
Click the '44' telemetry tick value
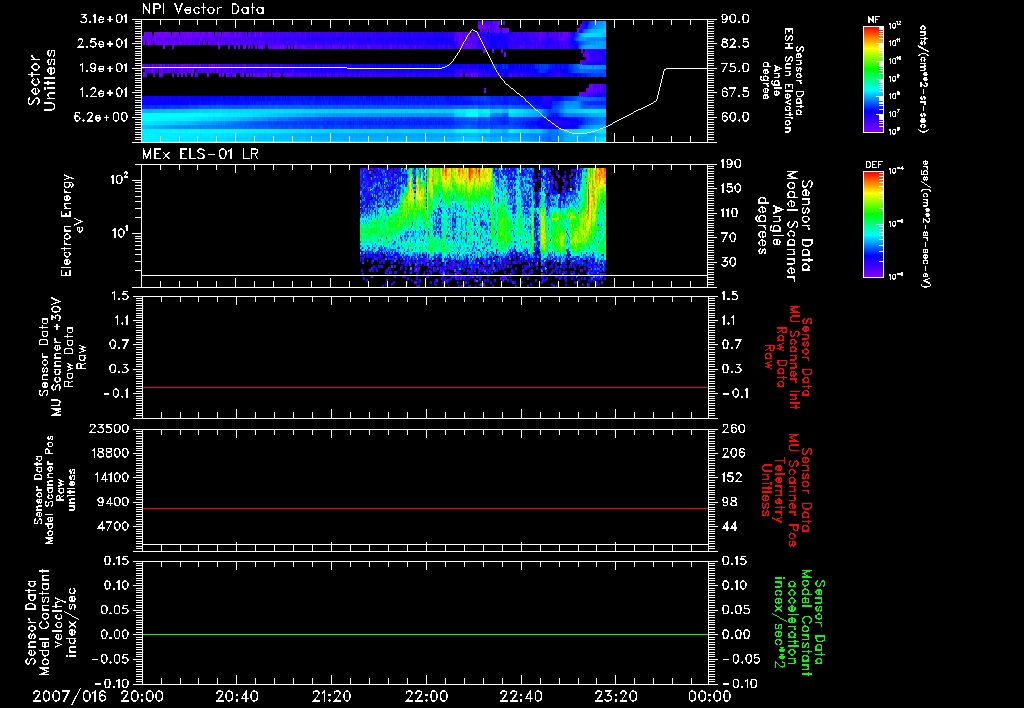pos(728,527)
